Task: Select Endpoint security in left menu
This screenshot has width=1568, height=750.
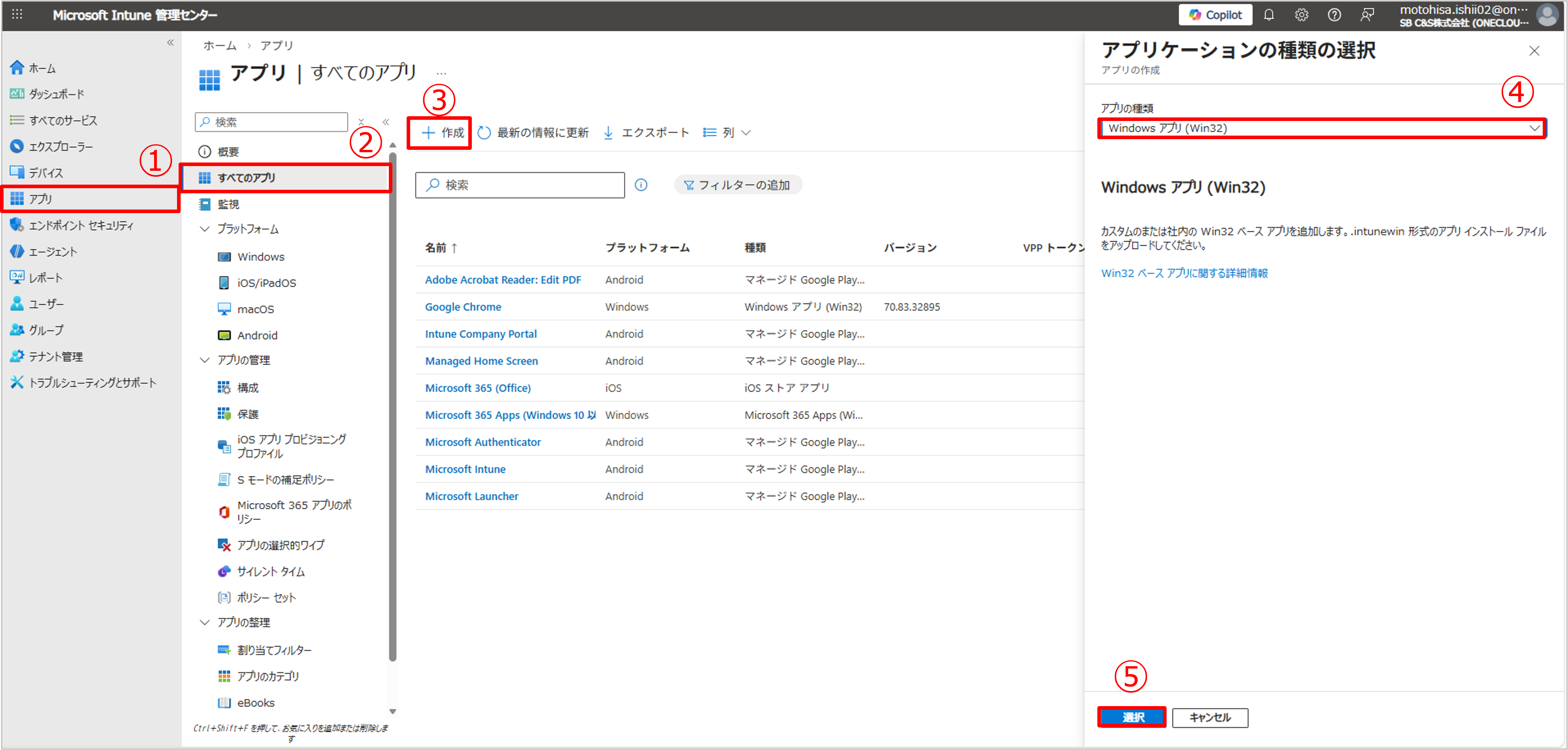Action: (80, 226)
